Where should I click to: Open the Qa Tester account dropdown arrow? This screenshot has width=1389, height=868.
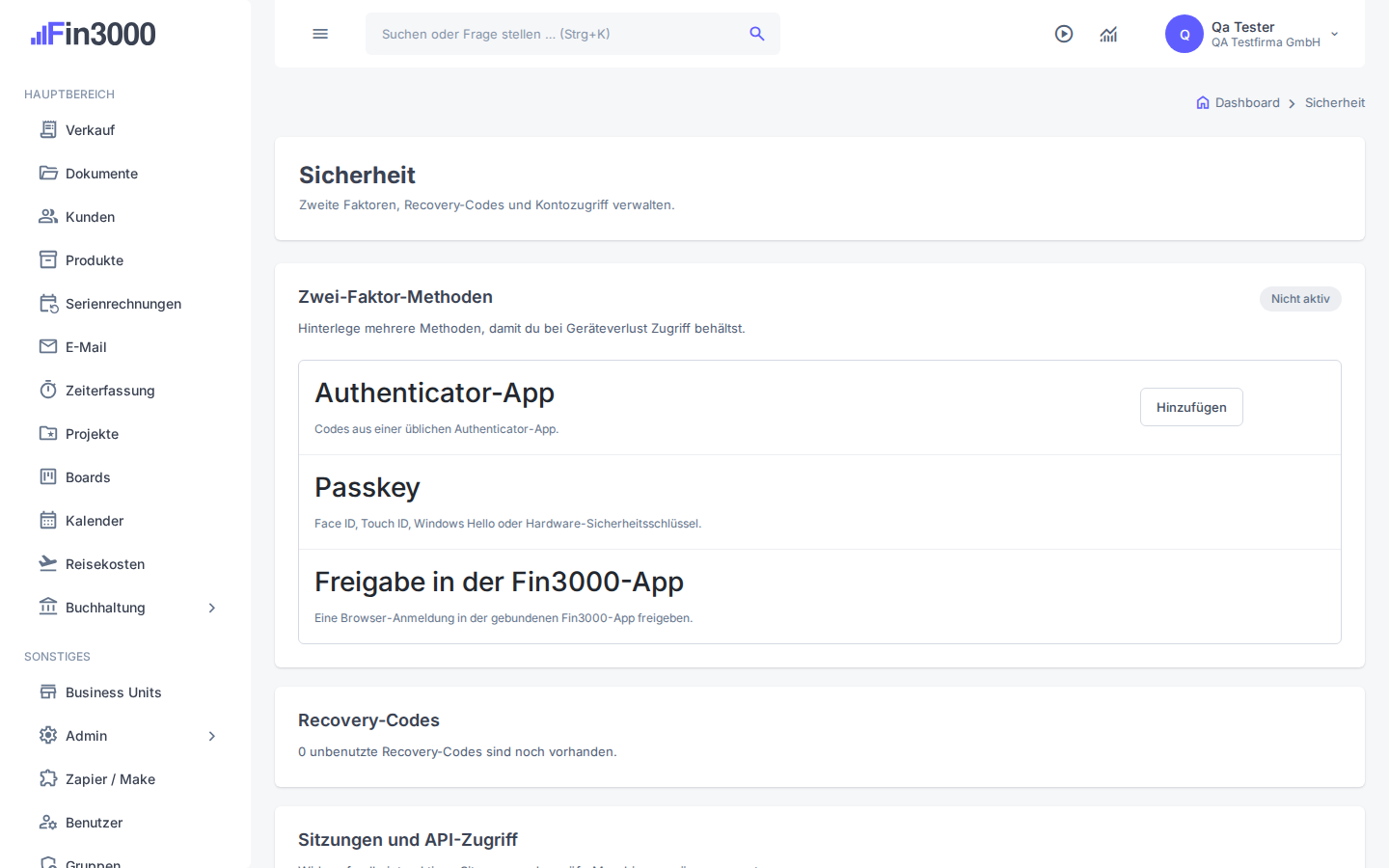[x=1335, y=34]
